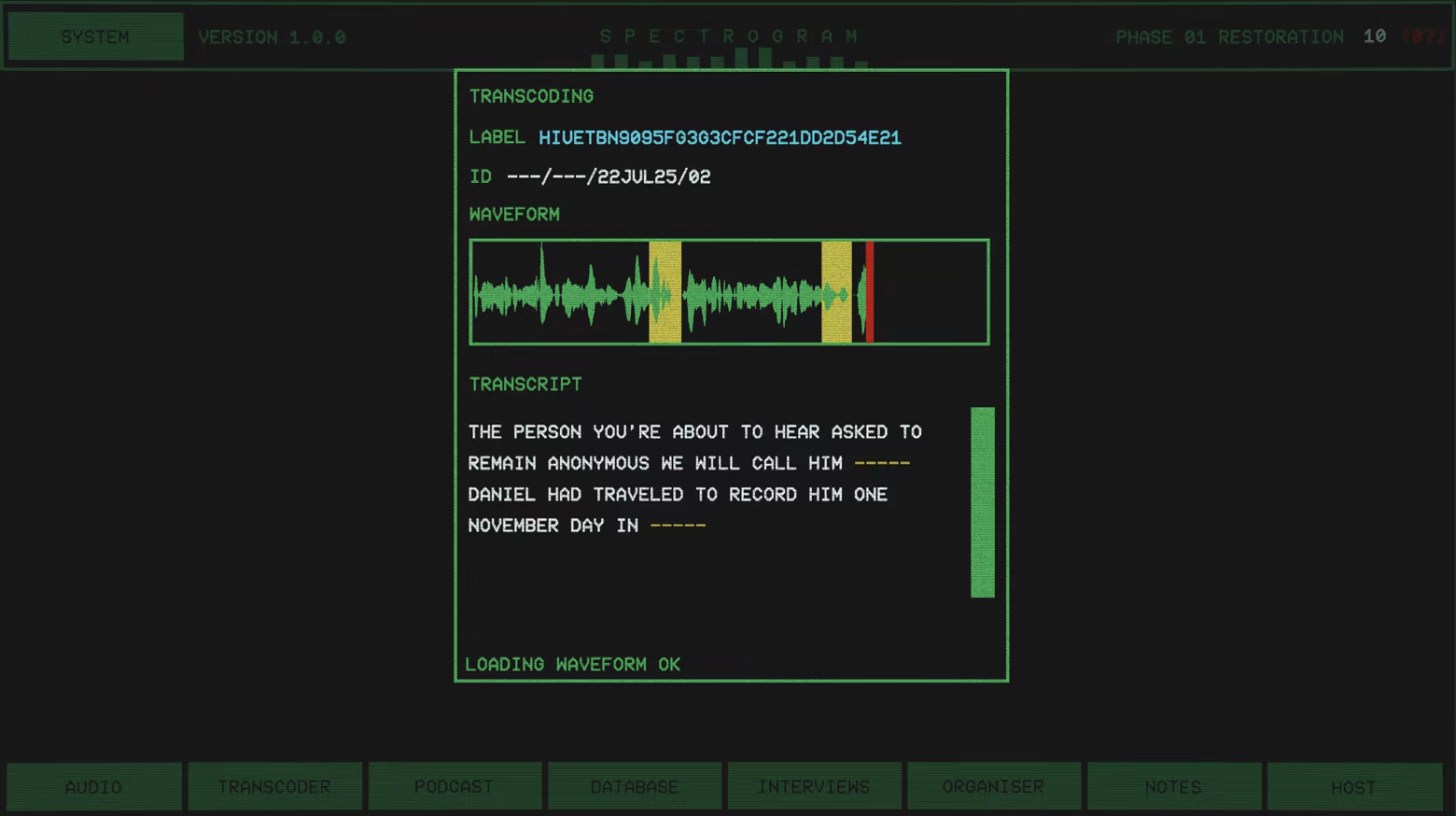Open the NOTES tab
1456x816 pixels.
click(x=1174, y=787)
